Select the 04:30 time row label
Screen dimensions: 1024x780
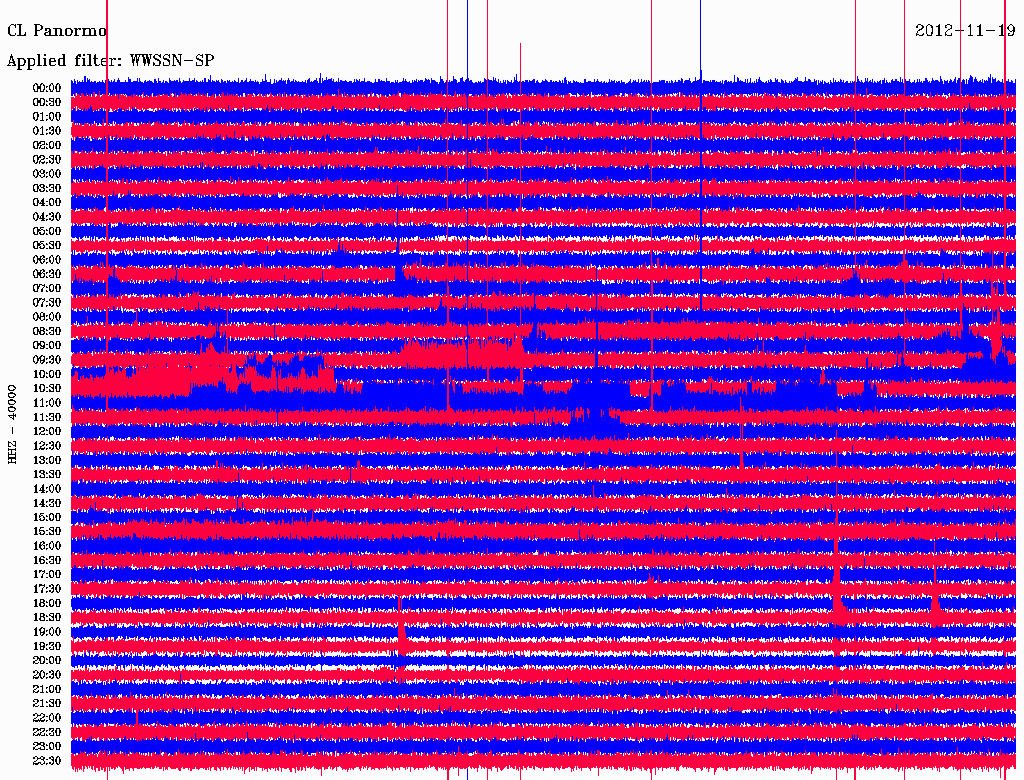47,217
